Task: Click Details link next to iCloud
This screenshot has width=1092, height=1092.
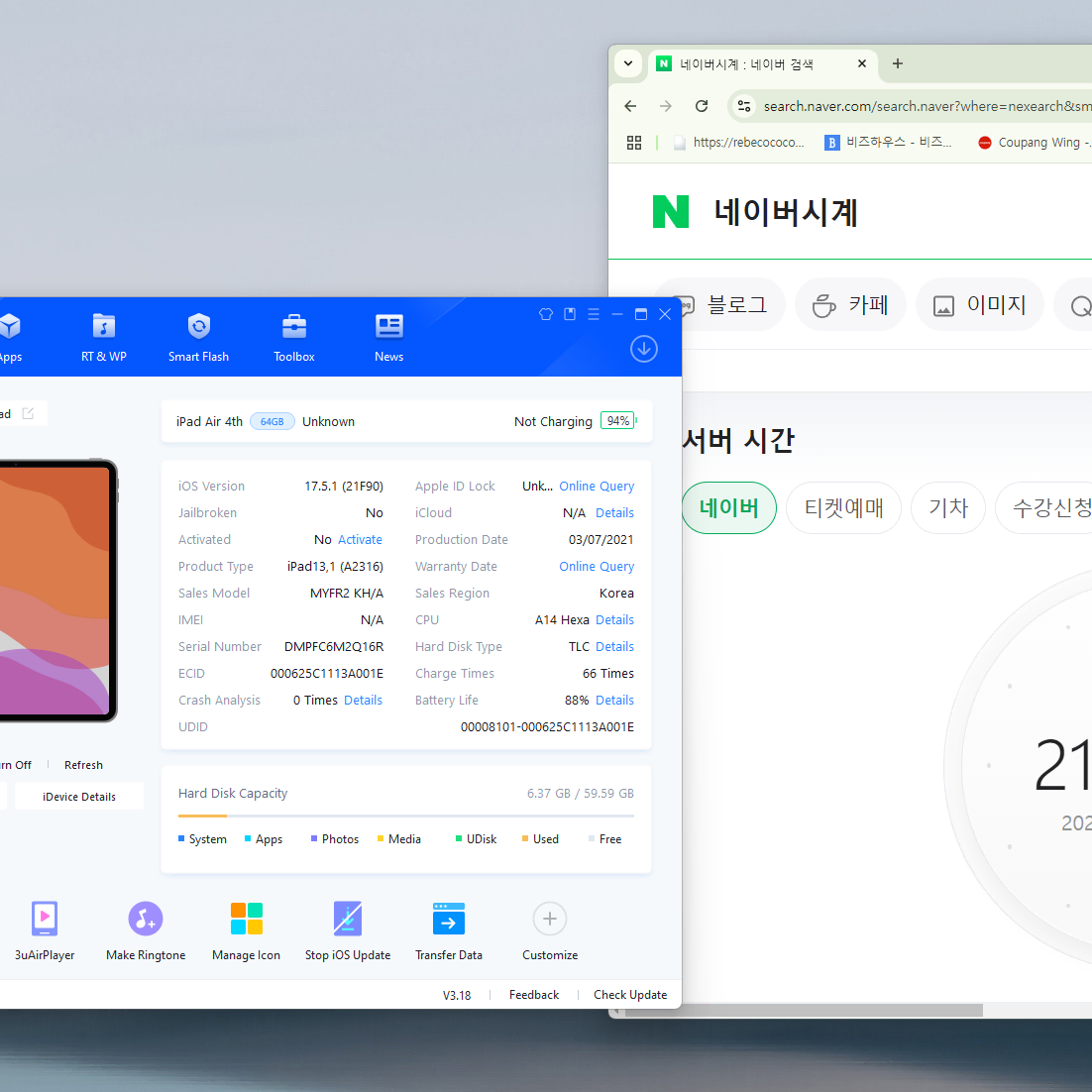Action: pos(614,512)
